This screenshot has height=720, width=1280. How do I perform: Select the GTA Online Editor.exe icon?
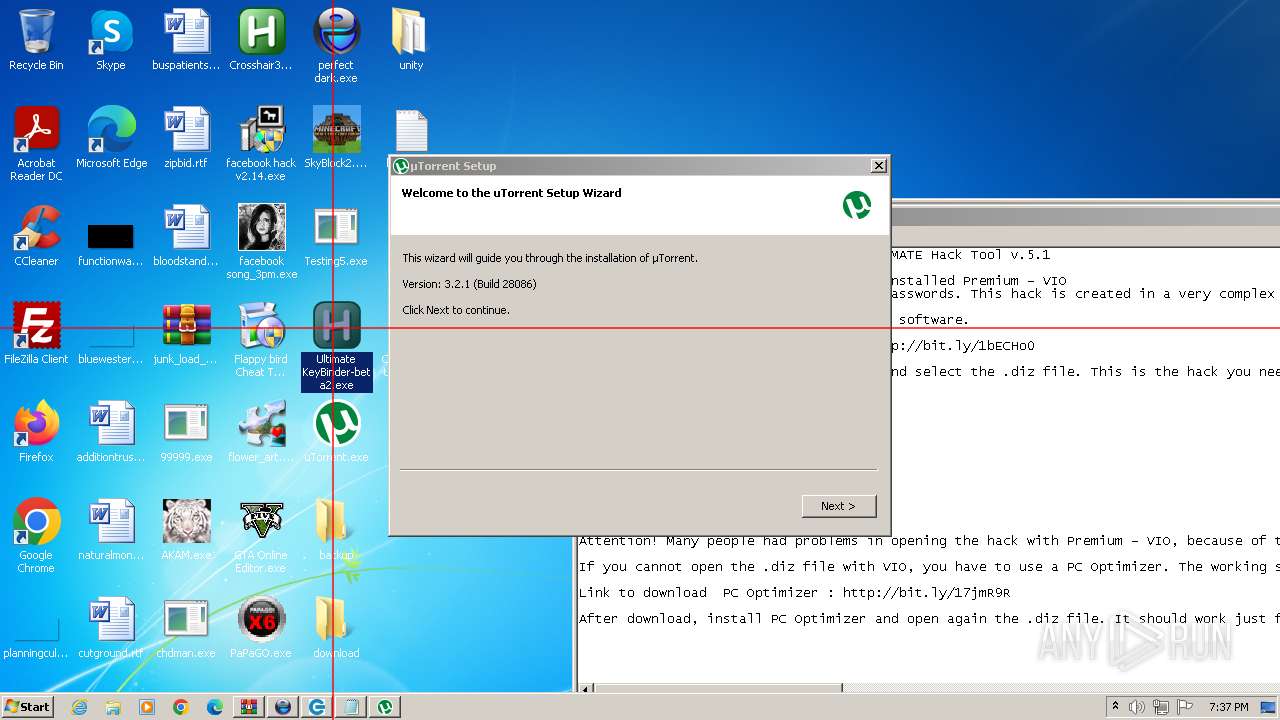click(x=261, y=537)
